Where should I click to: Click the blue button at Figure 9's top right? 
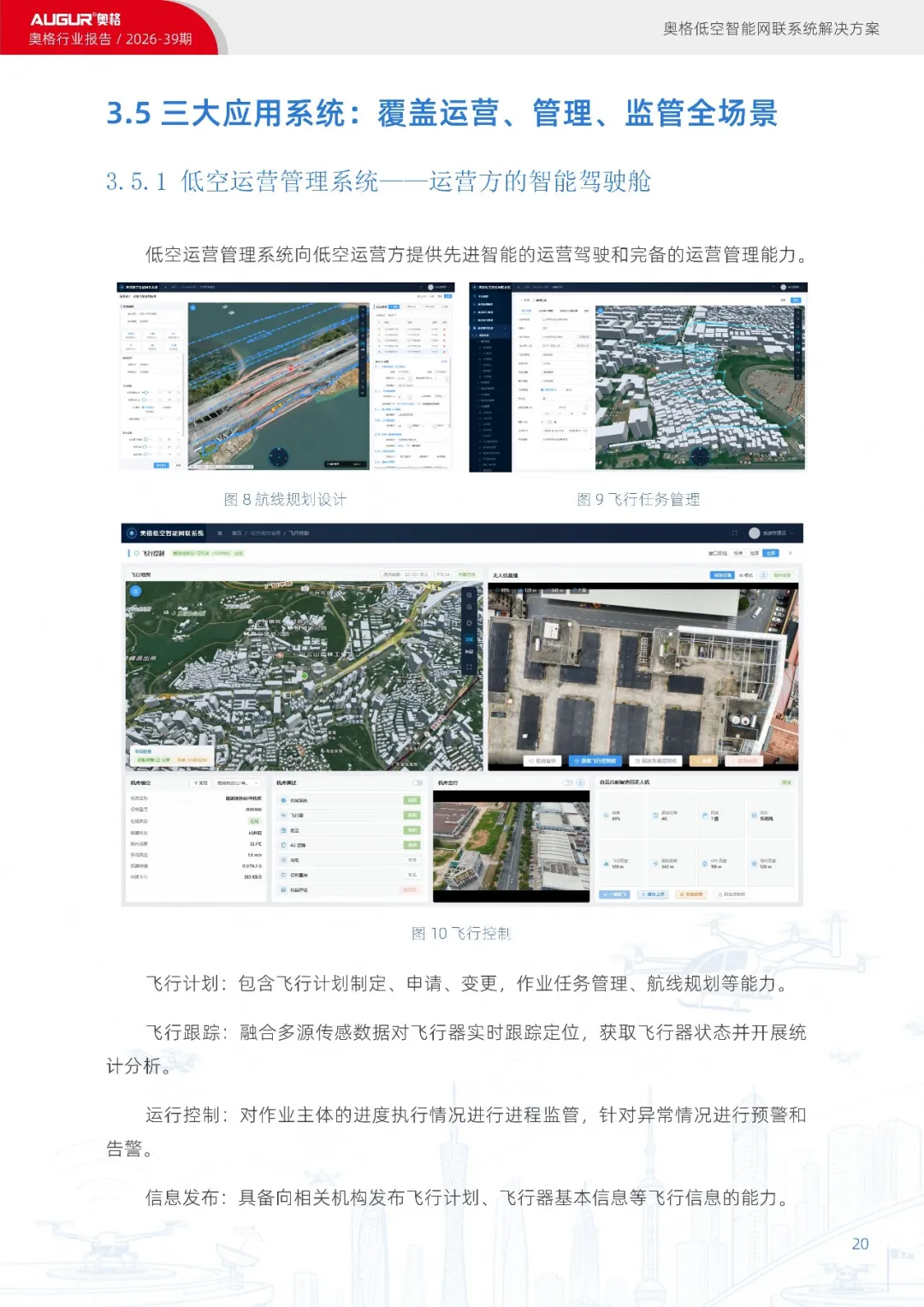click(796, 300)
